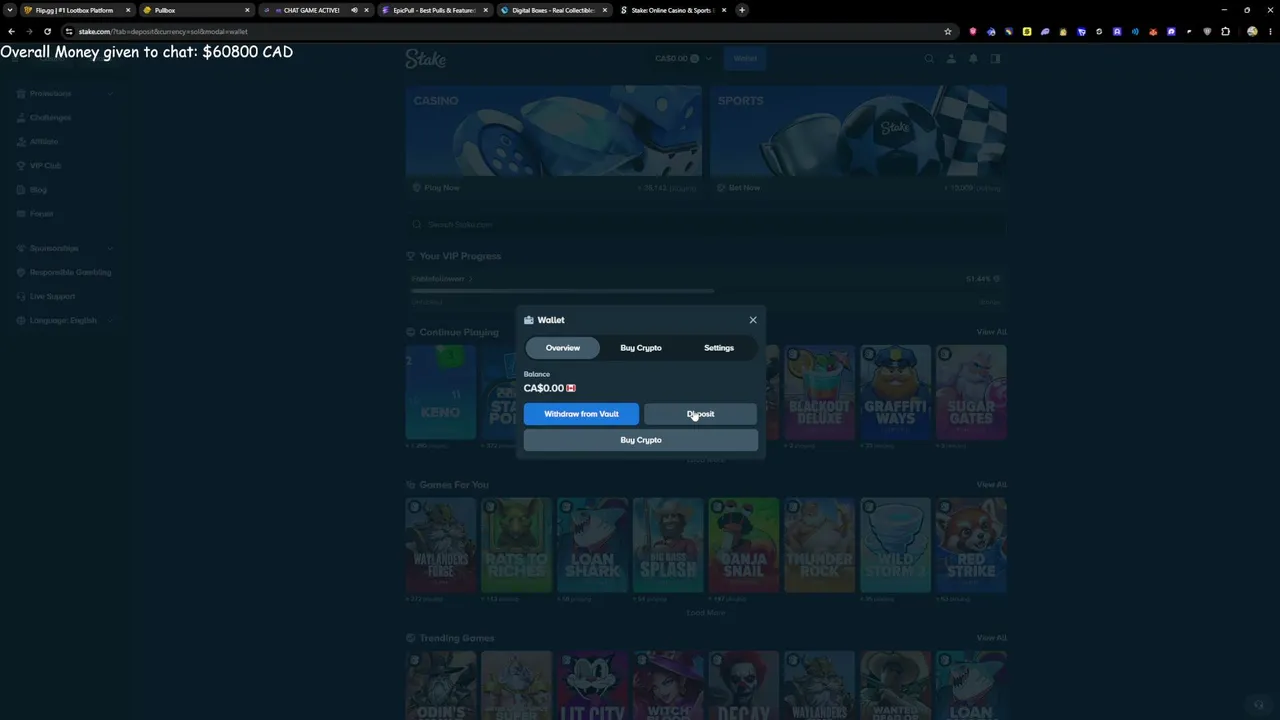Screen dimensions: 1280x720
Task: Click the yellow S extension icon
Action: (1027, 31)
